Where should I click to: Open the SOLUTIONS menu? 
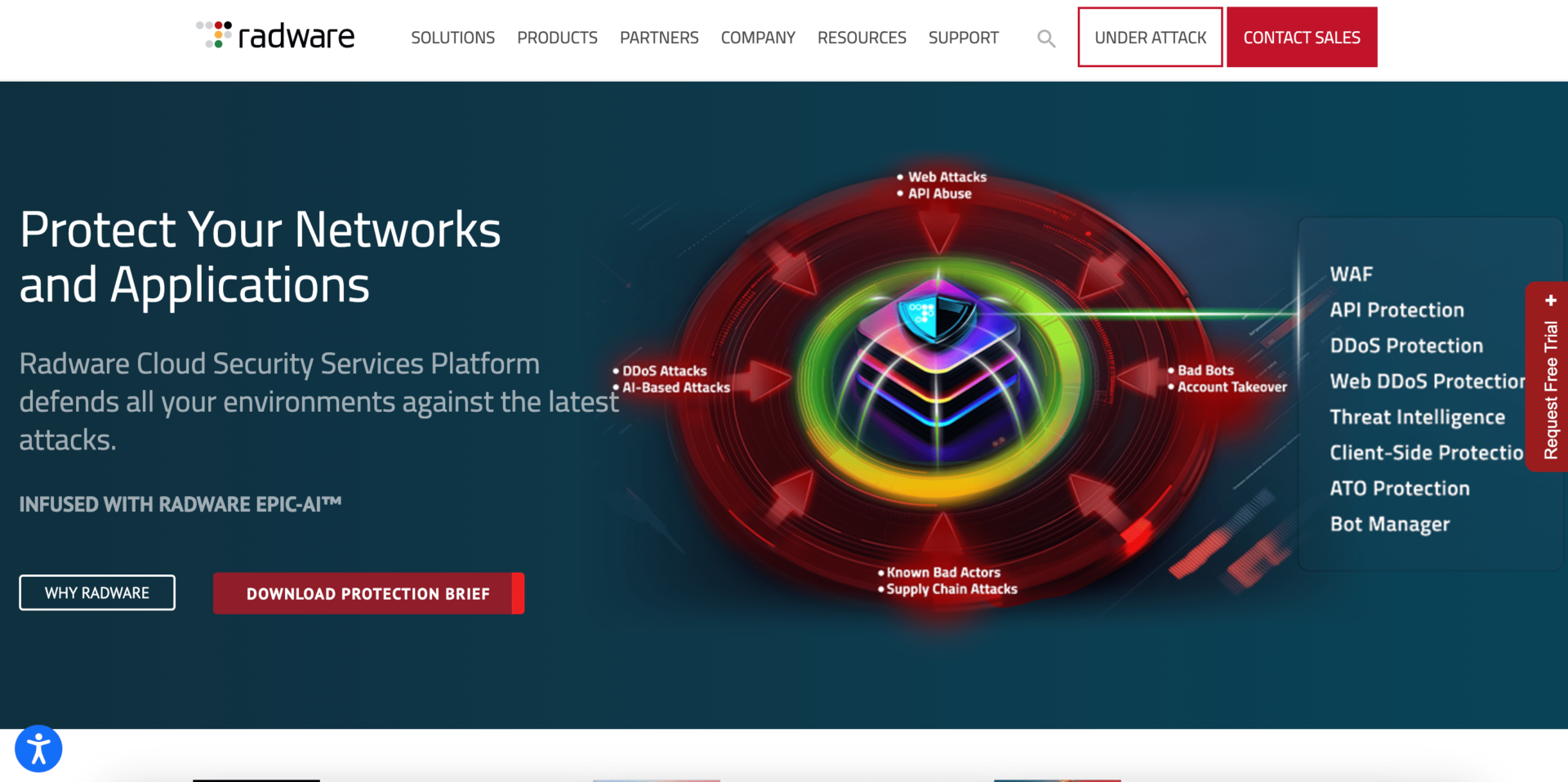pos(452,37)
